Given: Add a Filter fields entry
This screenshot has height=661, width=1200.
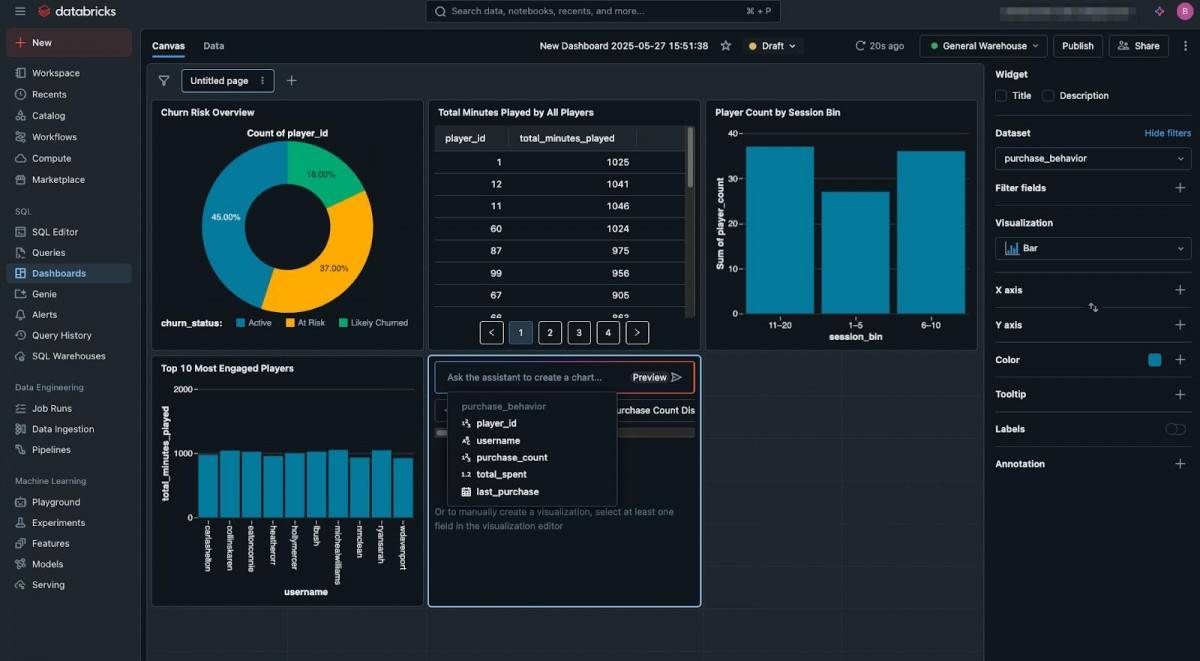Looking at the screenshot, I should (x=1180, y=188).
